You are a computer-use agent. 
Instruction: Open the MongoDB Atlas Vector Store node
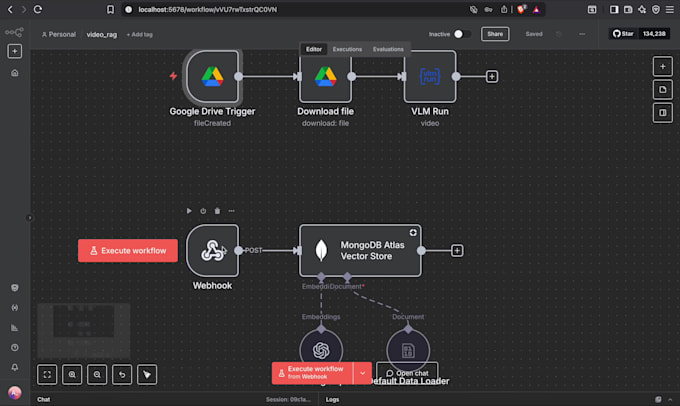[x=360, y=251]
